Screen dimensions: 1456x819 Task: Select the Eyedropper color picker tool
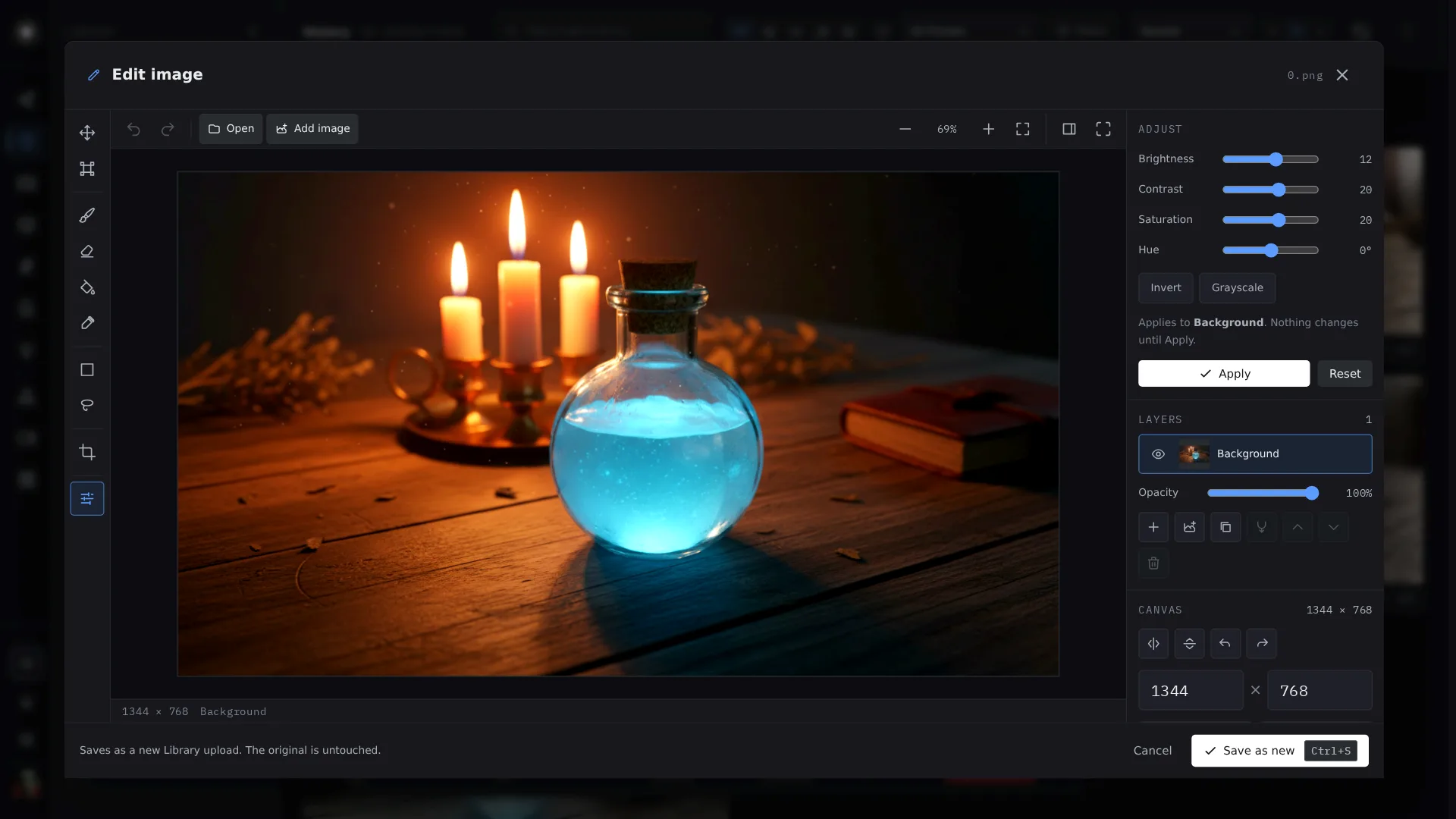(87, 323)
